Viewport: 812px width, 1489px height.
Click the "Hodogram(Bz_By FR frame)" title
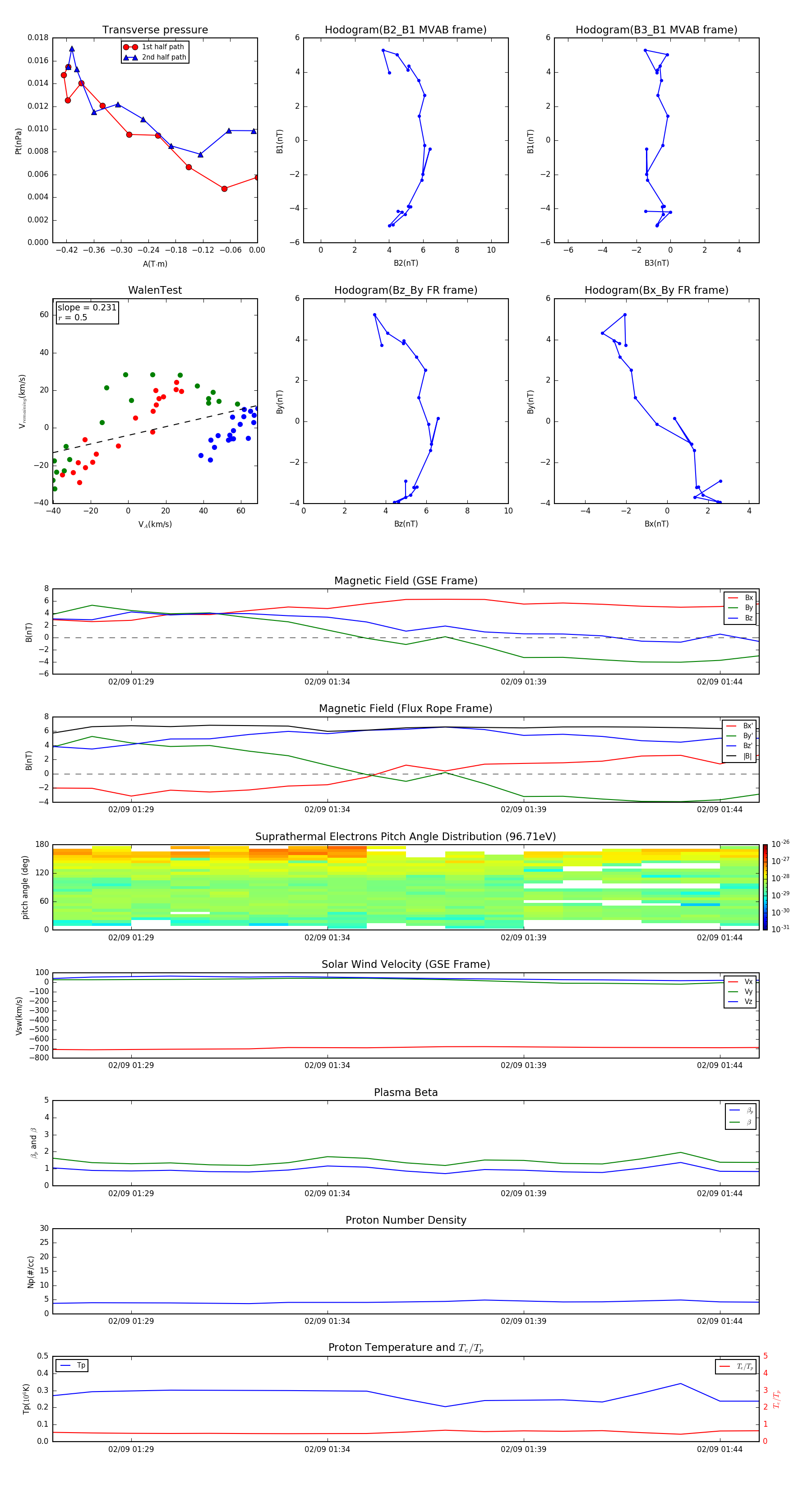point(406,290)
